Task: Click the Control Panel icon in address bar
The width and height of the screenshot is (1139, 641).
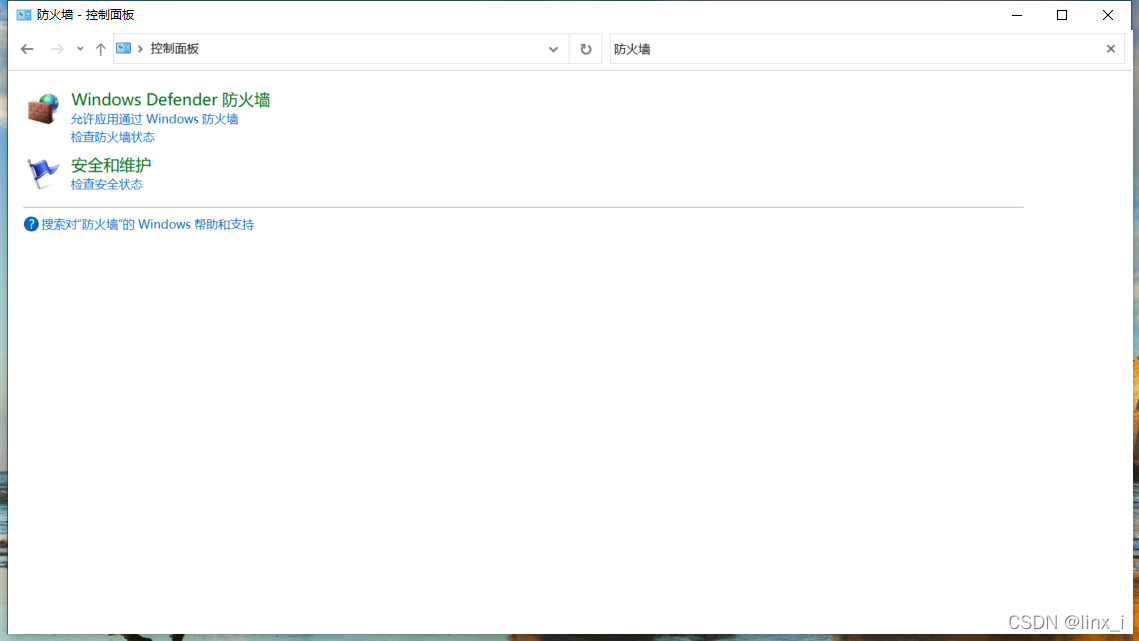Action: [x=123, y=49]
